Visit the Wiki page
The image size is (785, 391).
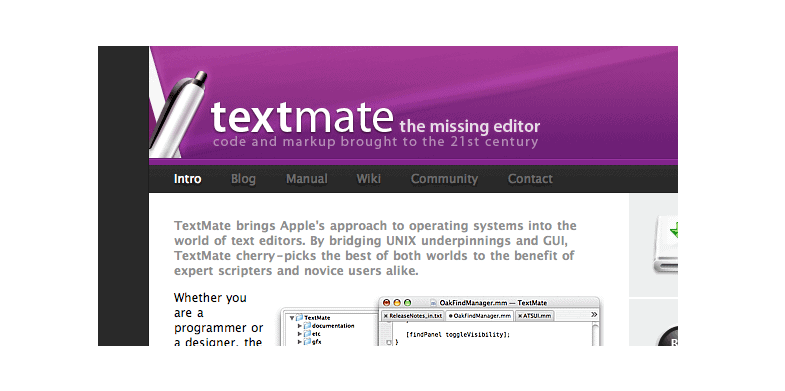(x=369, y=179)
